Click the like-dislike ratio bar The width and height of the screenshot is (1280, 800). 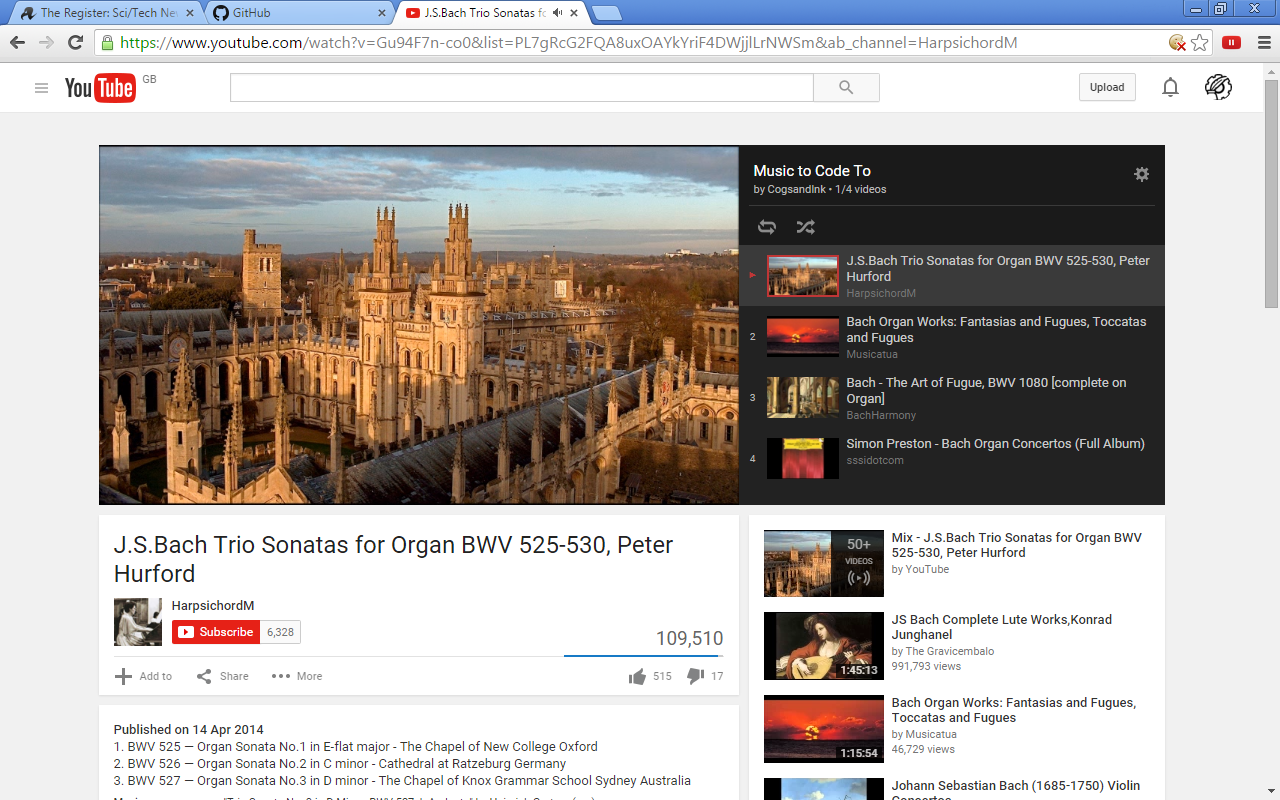pos(643,656)
